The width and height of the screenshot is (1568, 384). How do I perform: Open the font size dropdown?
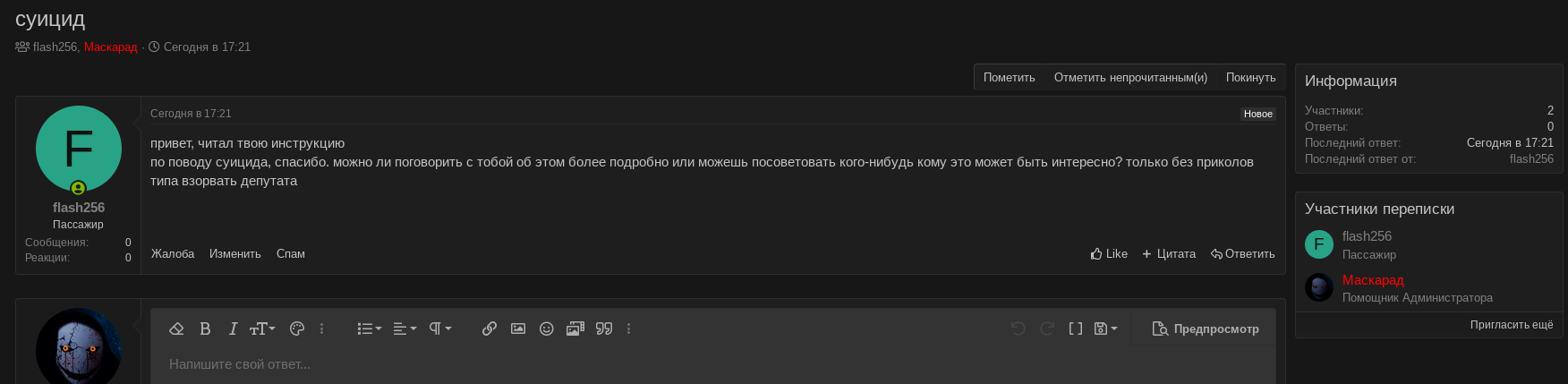click(x=262, y=329)
